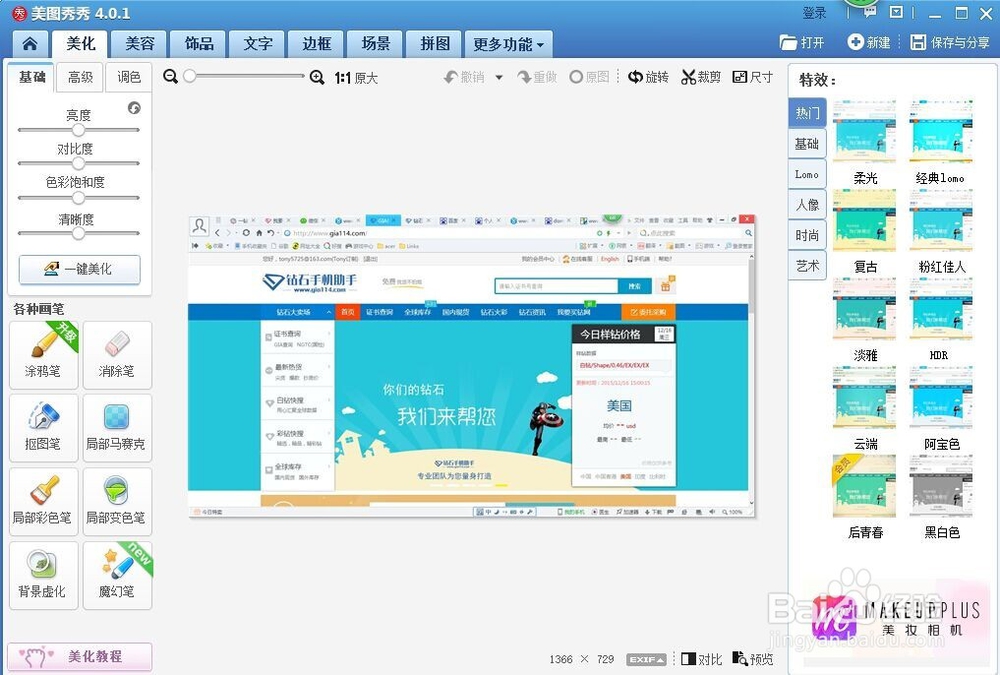Viewport: 1000px width, 675px height.
Task: Click the 亮度 brightness slider handle
Action: pos(78,130)
